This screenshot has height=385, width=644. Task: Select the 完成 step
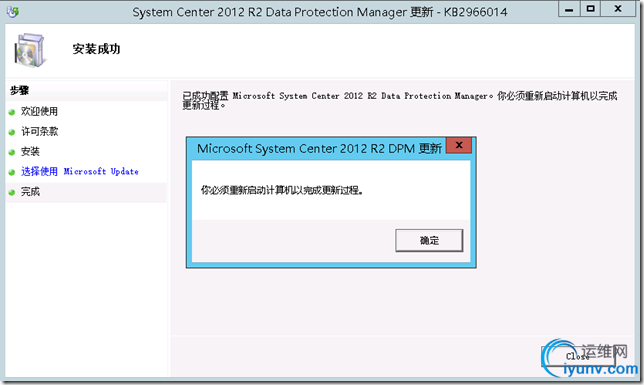[30, 191]
